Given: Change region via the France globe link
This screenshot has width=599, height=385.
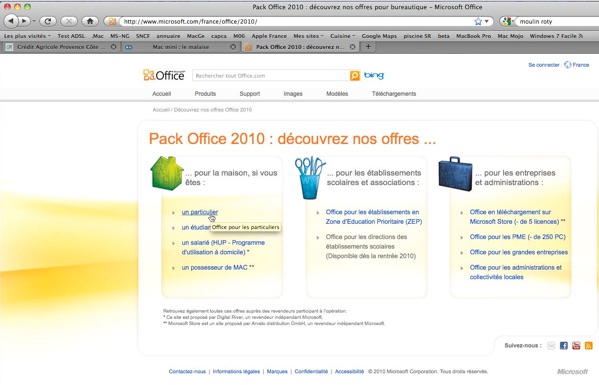Looking at the screenshot, I should pos(577,65).
